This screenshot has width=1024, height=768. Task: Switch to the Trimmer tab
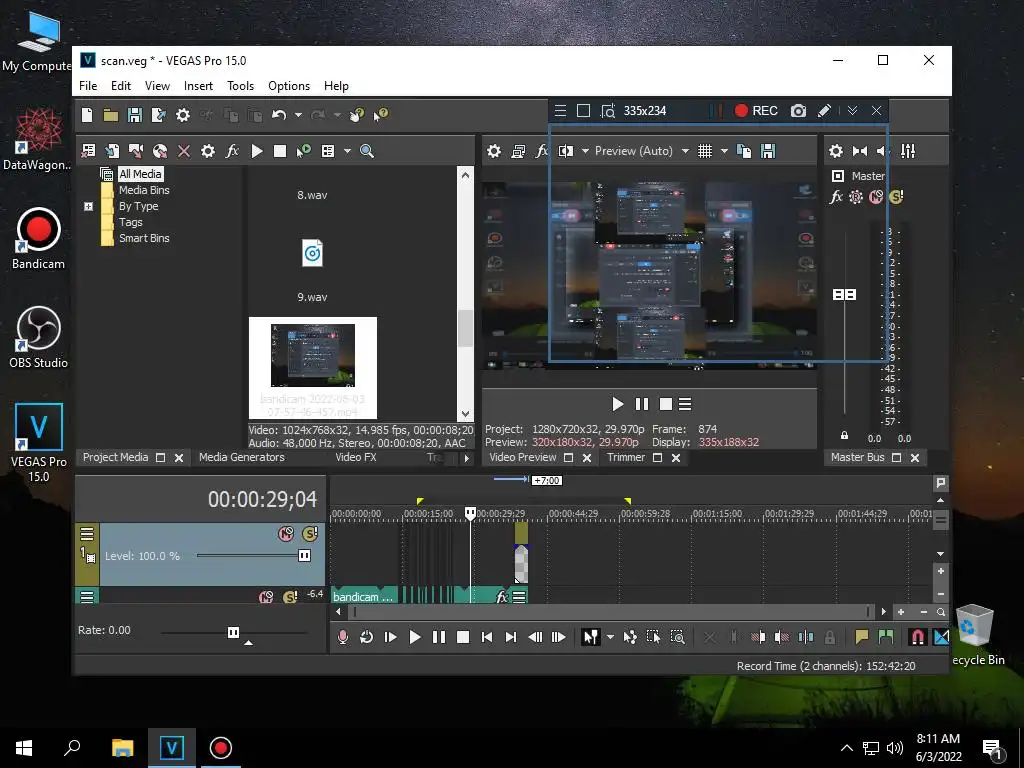pyautogui.click(x=626, y=458)
